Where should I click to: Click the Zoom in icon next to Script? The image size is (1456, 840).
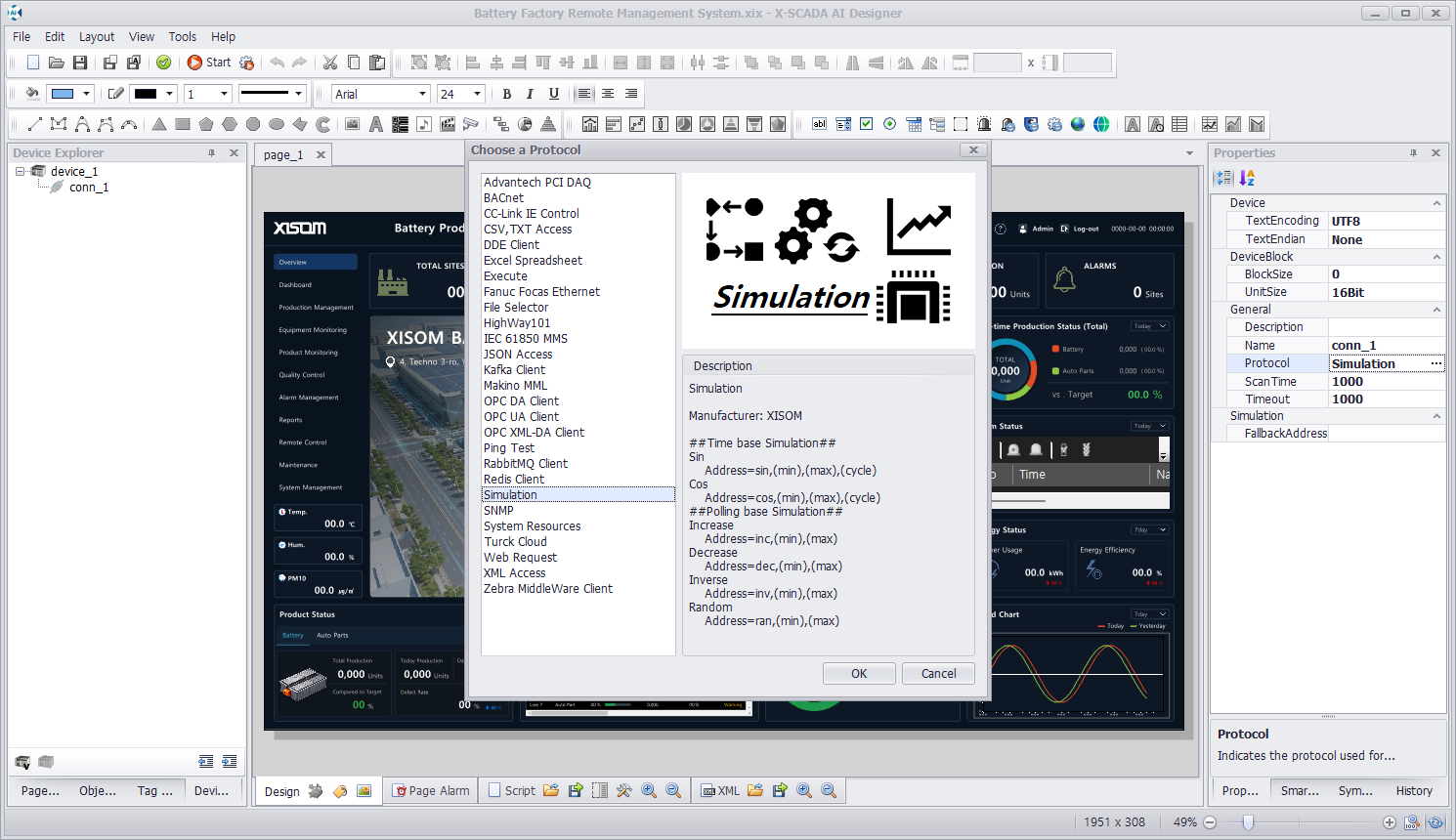click(x=649, y=791)
